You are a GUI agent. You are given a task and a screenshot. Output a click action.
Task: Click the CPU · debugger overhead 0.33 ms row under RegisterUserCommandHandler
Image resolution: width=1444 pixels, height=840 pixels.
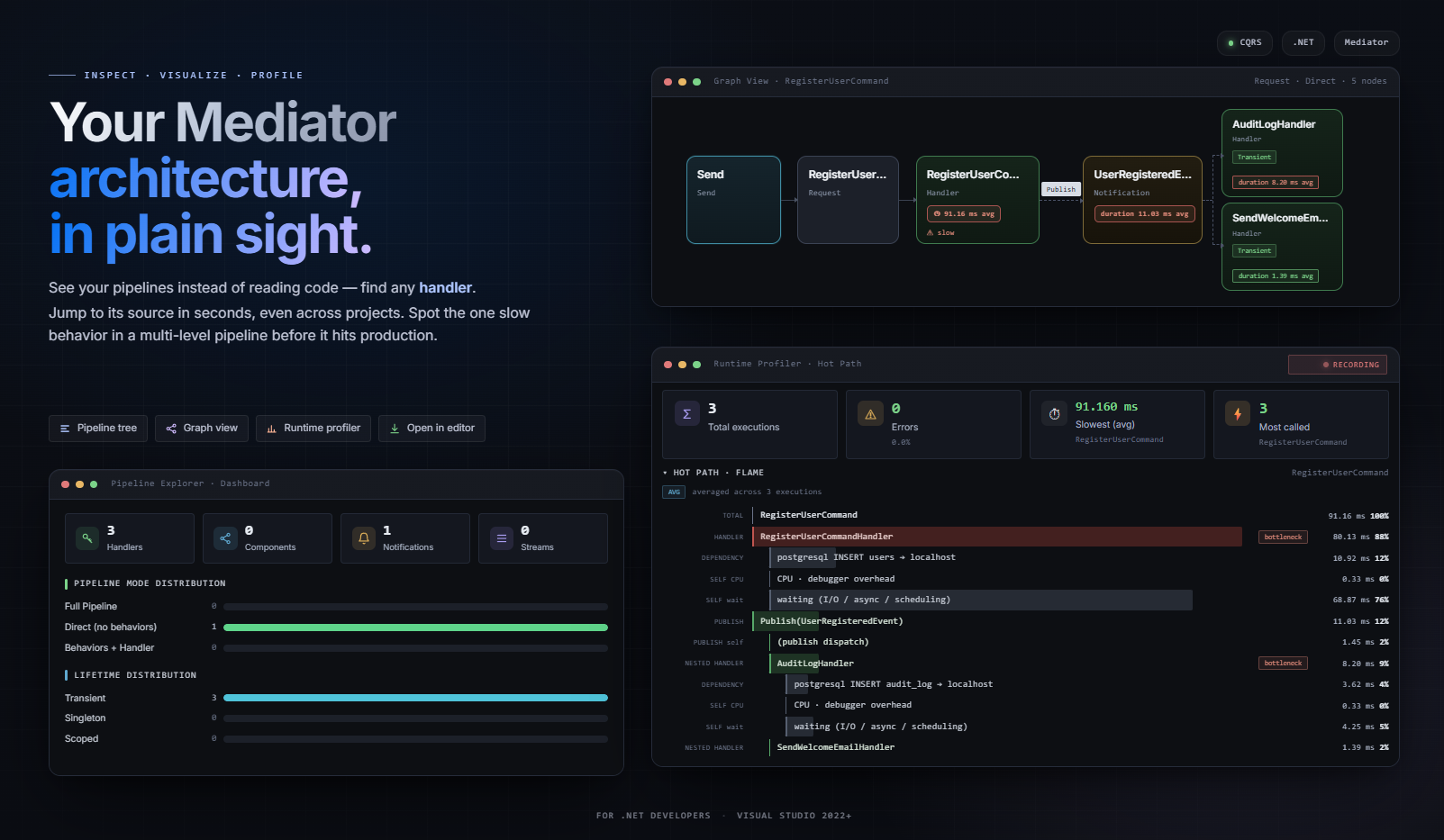[1025, 579]
